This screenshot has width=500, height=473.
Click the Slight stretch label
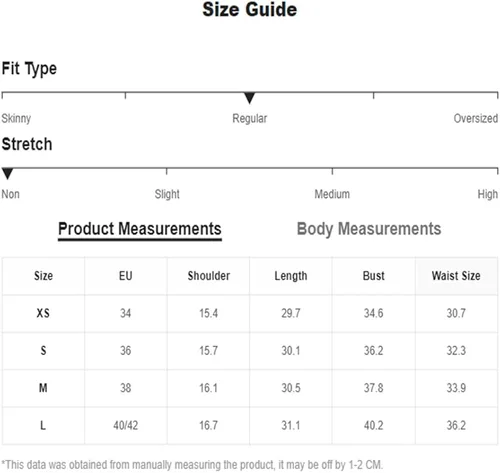point(167,194)
